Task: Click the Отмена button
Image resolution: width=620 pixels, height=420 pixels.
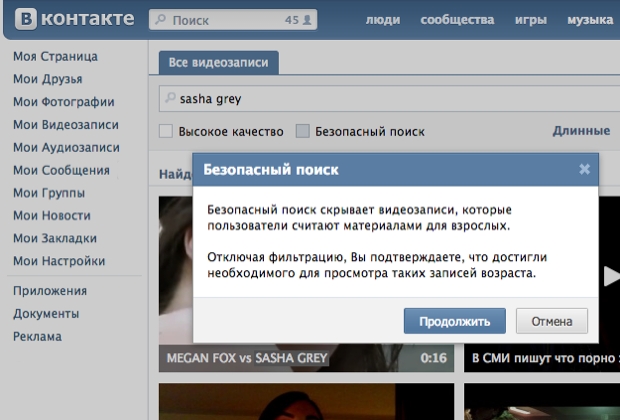Action: (x=552, y=321)
